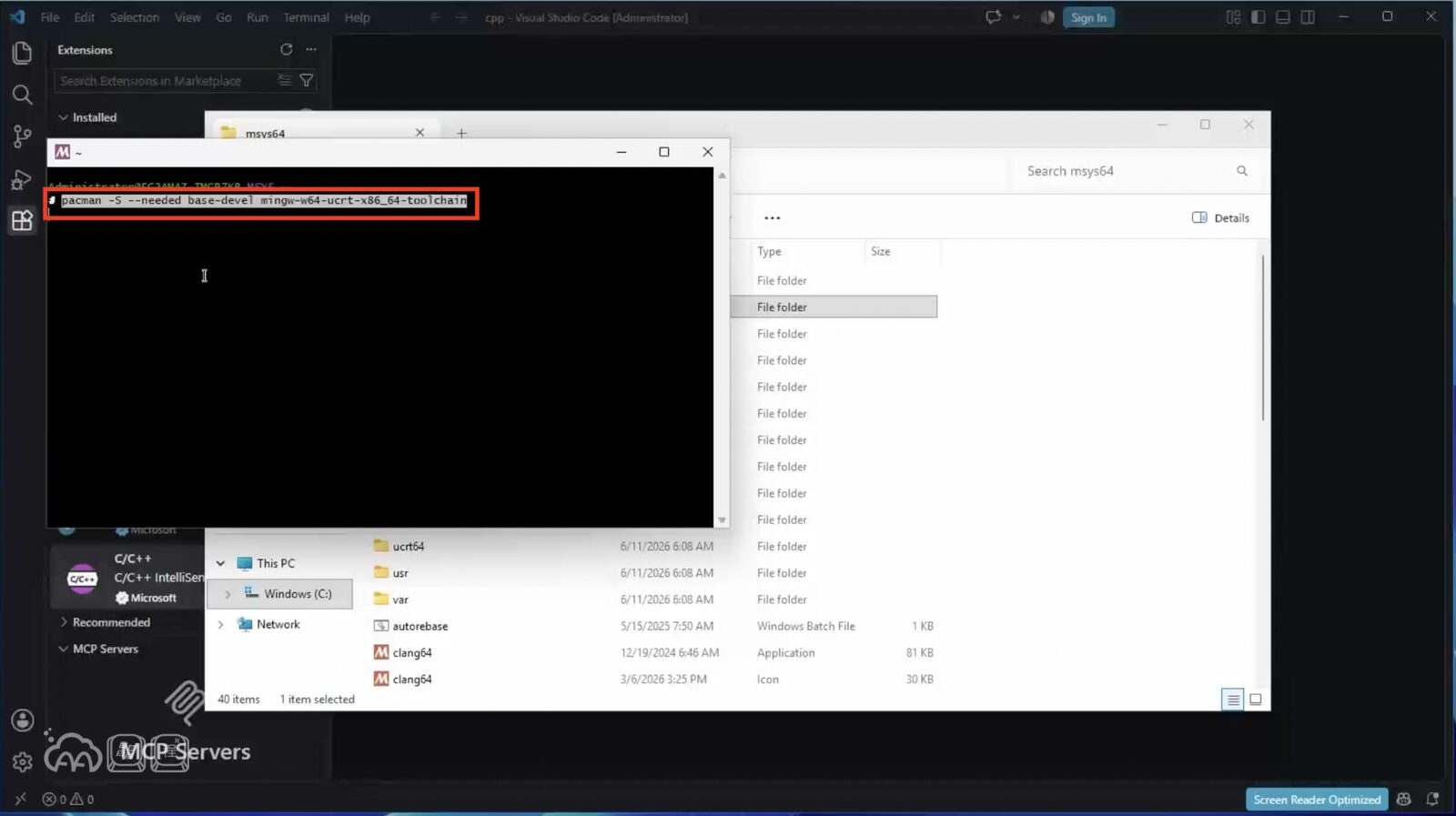Open the Run and Debug view
The width and height of the screenshot is (1456, 816).
click(22, 179)
